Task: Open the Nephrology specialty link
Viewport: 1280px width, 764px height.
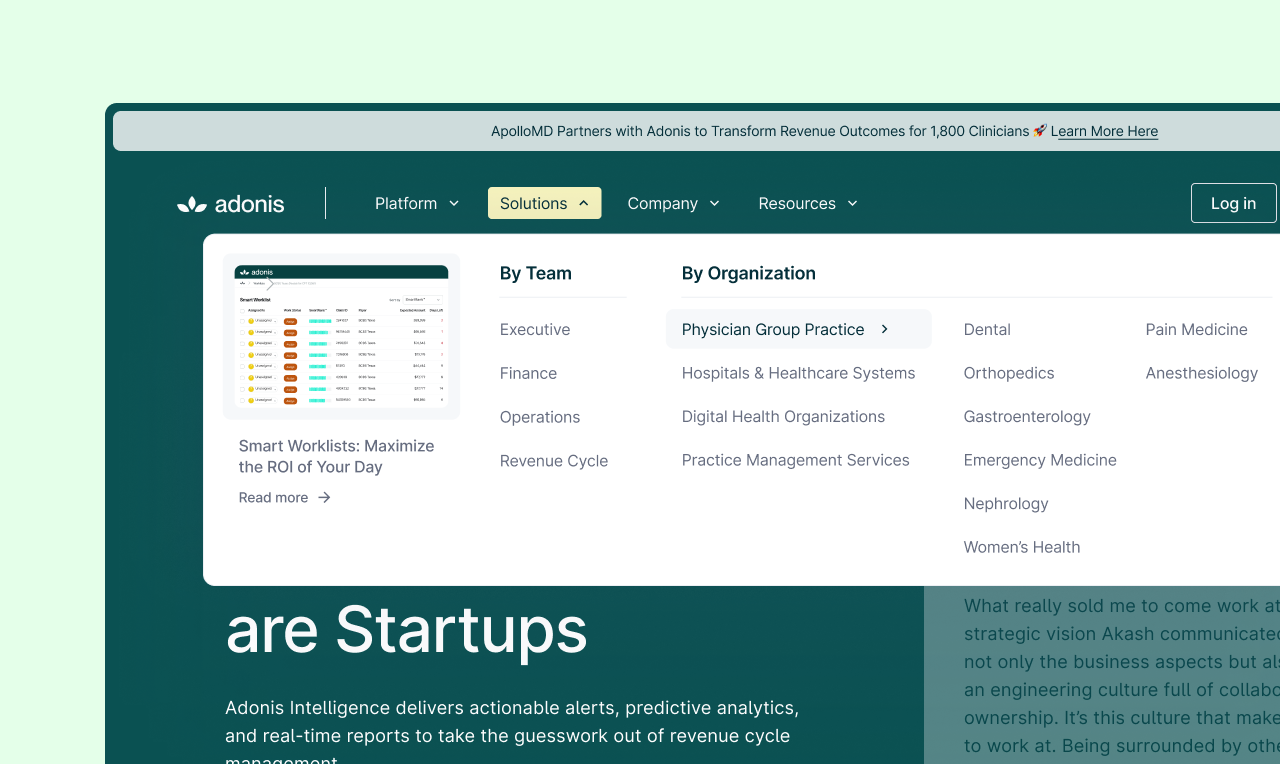Action: pos(1006,503)
